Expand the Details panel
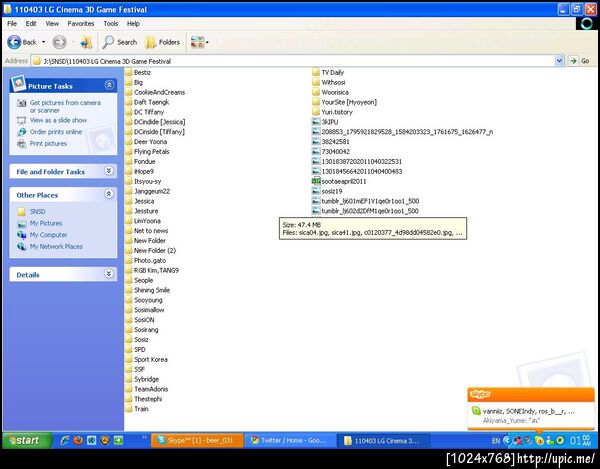 click(x=109, y=274)
